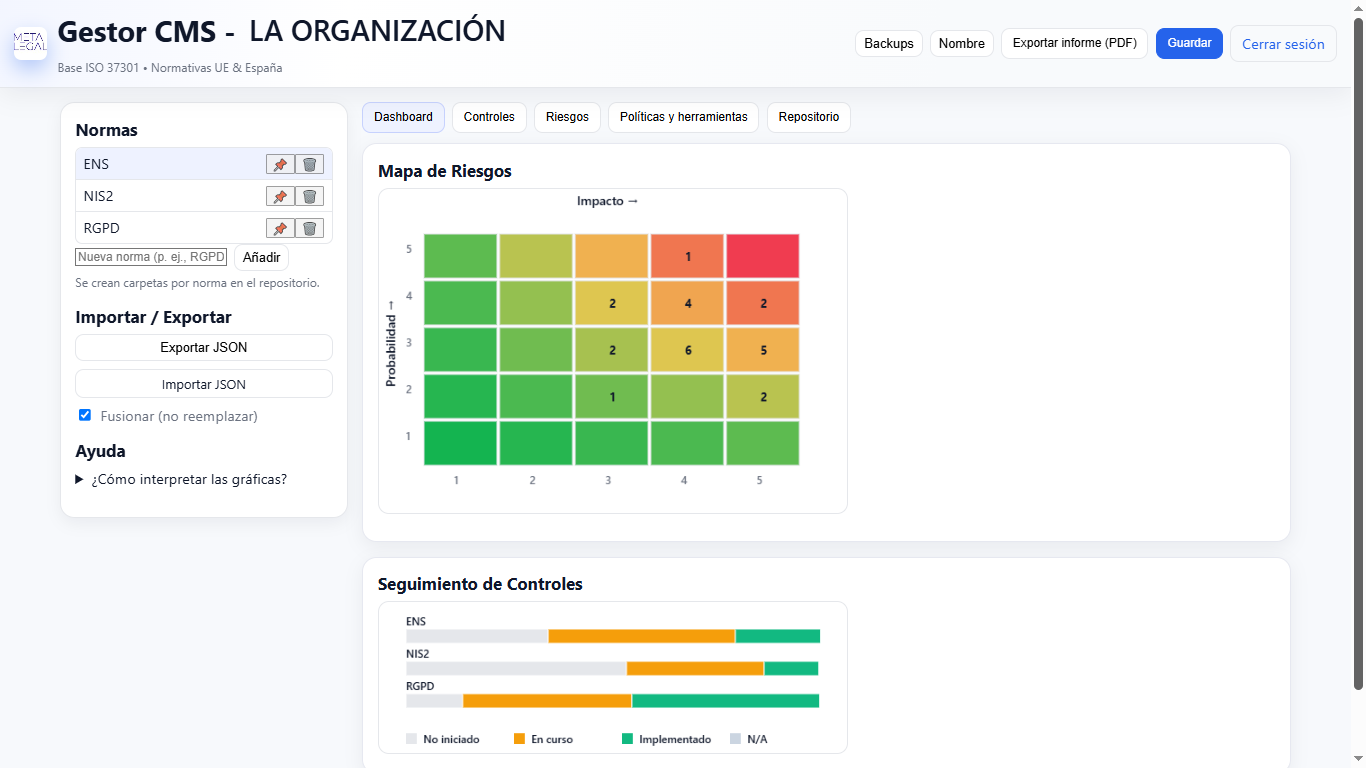This screenshot has height=768, width=1366.
Task: Click the Cerrar sesión link
Action: [1283, 44]
